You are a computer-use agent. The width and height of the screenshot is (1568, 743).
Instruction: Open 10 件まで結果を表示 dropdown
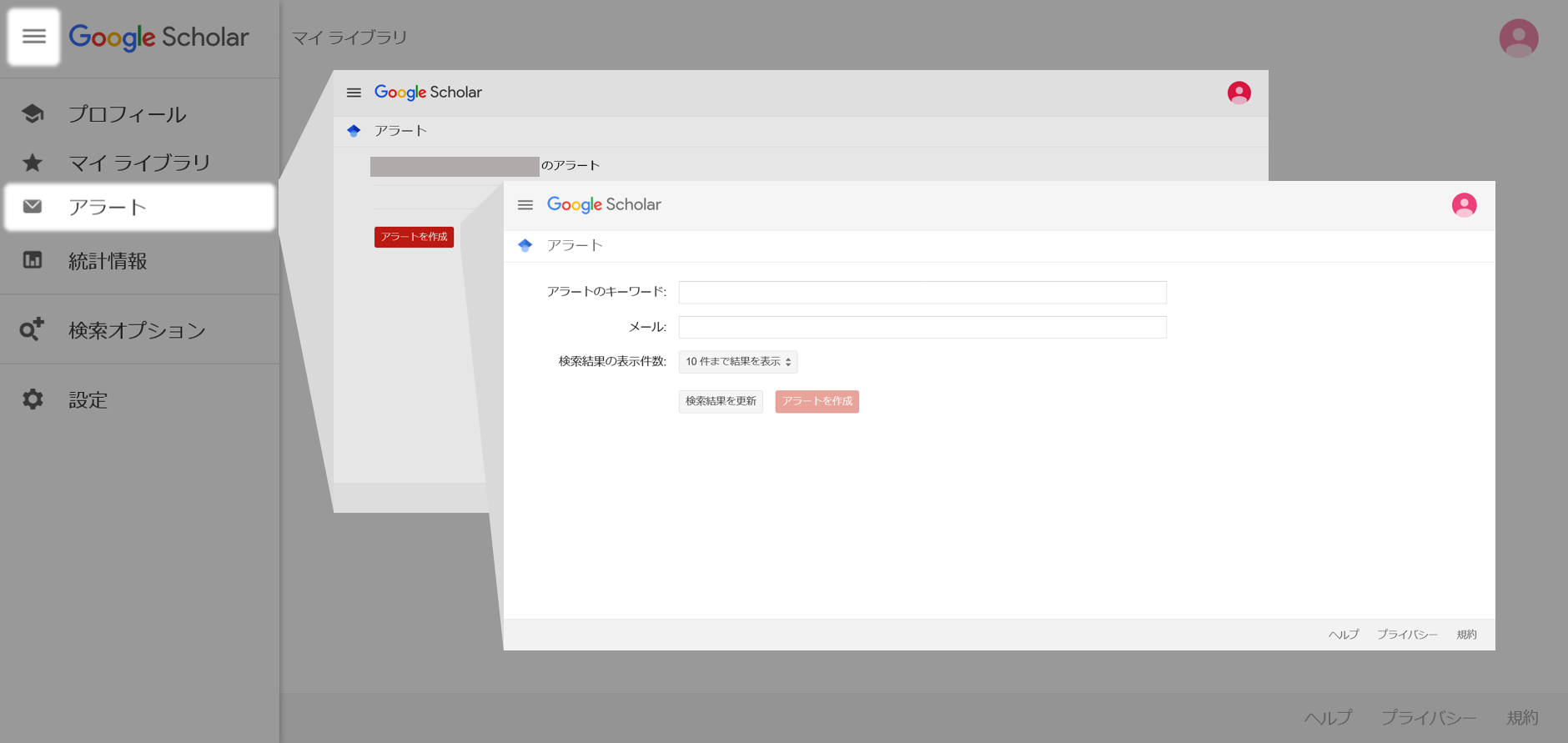(x=738, y=362)
